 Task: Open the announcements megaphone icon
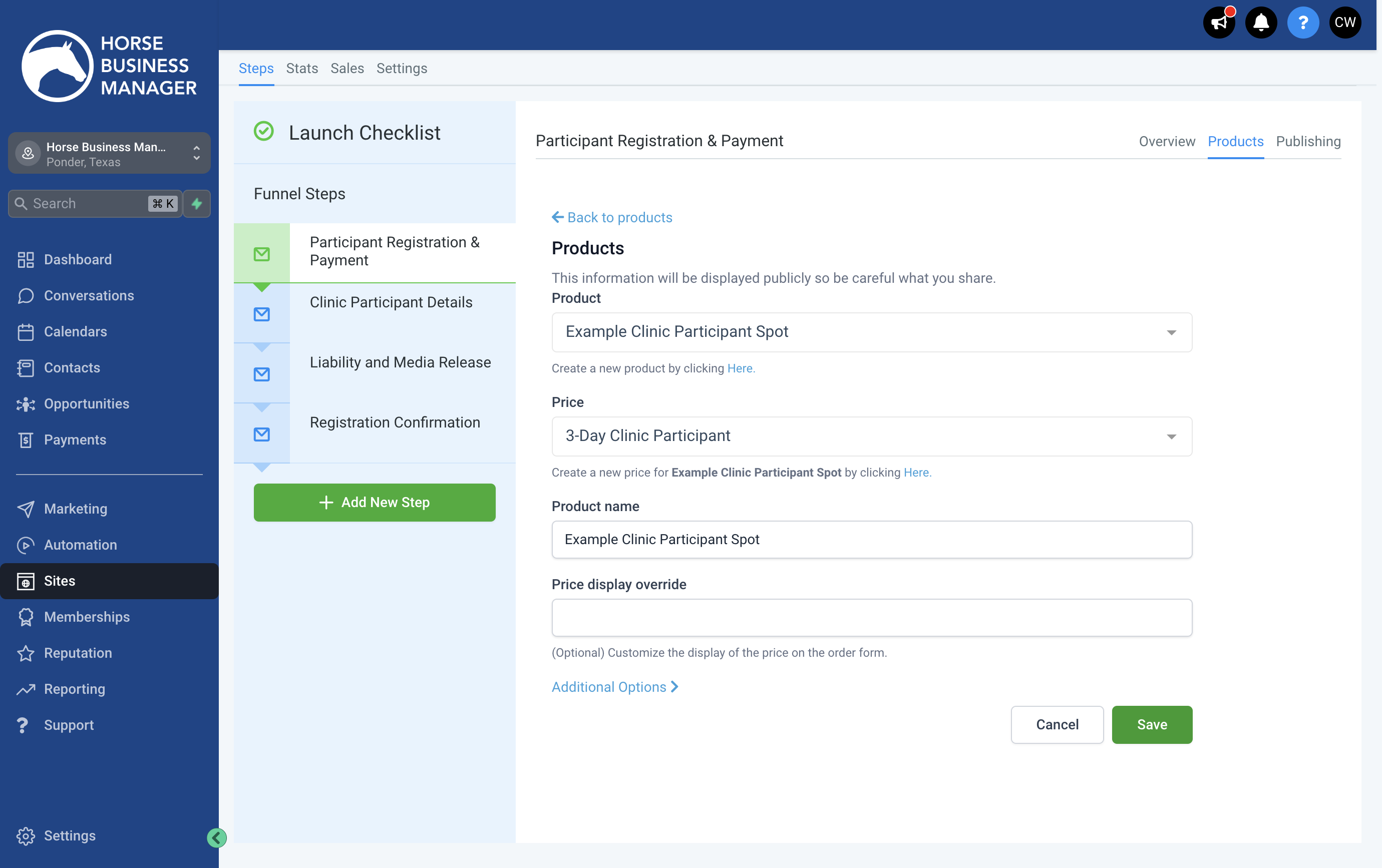point(1218,23)
